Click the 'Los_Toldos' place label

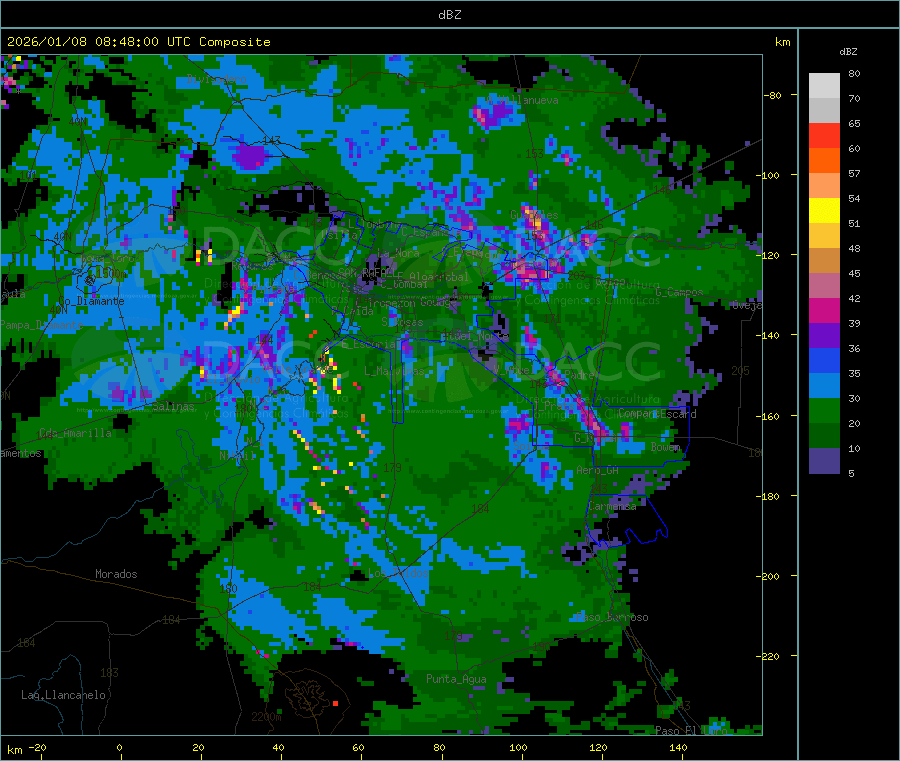[398, 573]
